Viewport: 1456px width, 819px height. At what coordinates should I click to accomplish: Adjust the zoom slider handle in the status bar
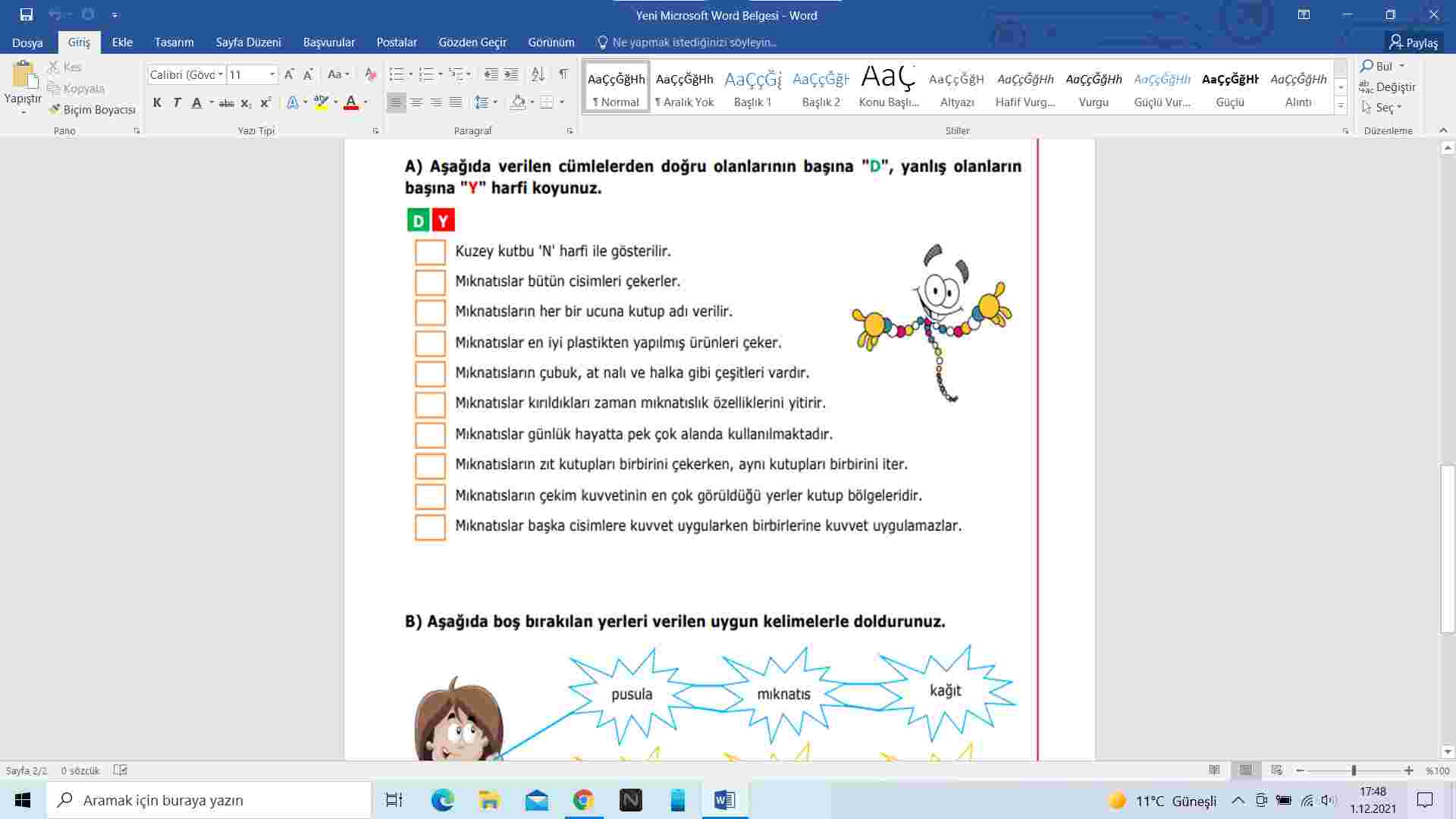(1354, 770)
